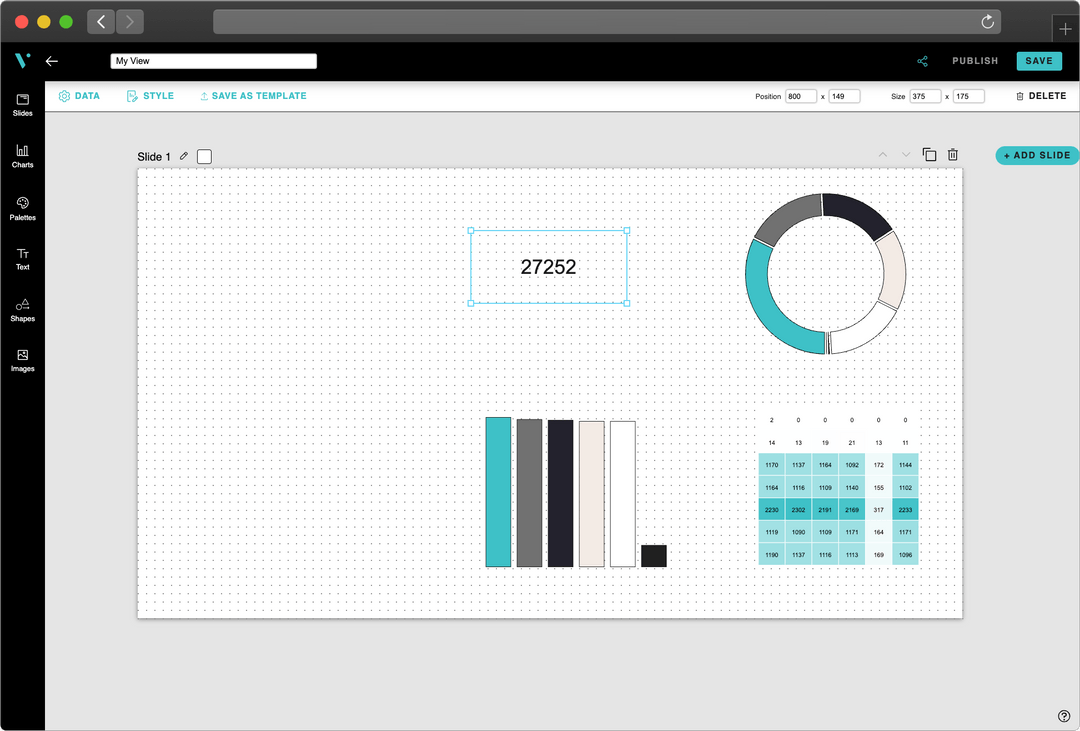Open the Text panel in the sidebar

click(x=21, y=258)
